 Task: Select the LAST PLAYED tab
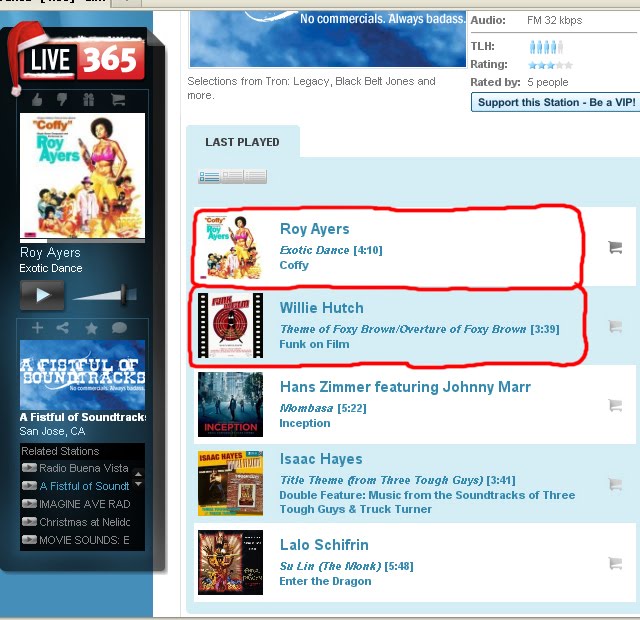[x=242, y=142]
